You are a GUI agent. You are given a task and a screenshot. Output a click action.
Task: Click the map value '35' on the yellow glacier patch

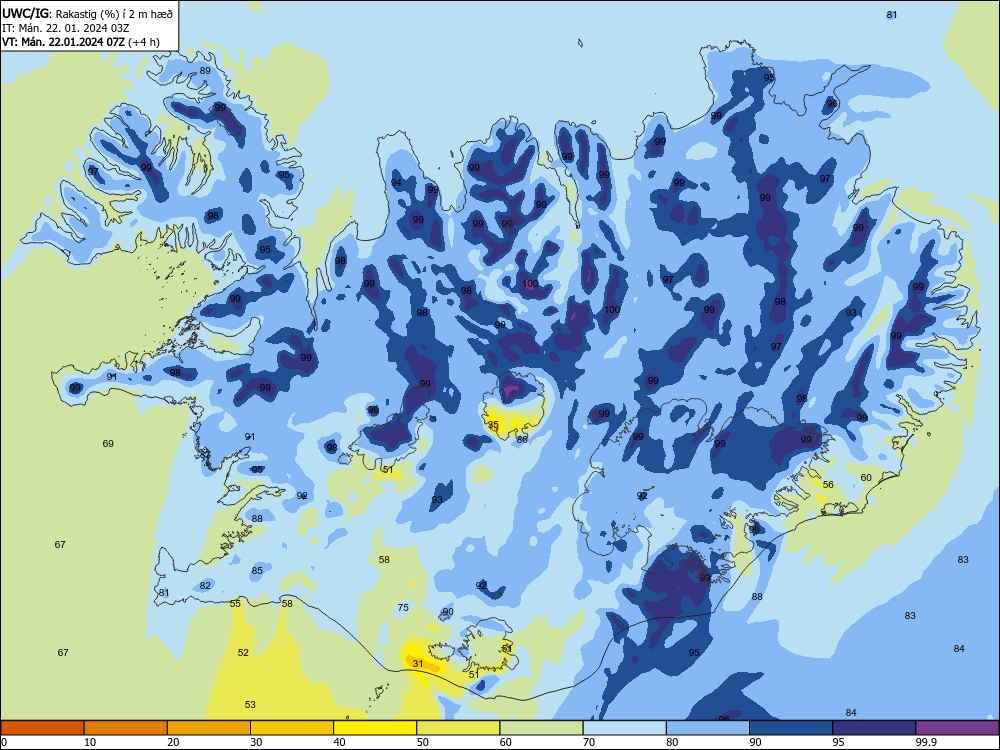pos(493,424)
